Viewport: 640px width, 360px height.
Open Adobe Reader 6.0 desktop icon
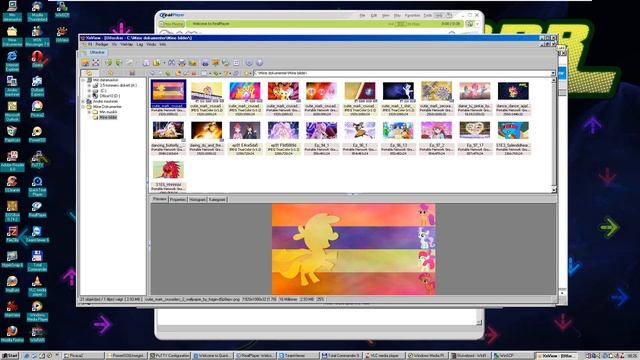click(x=12, y=161)
